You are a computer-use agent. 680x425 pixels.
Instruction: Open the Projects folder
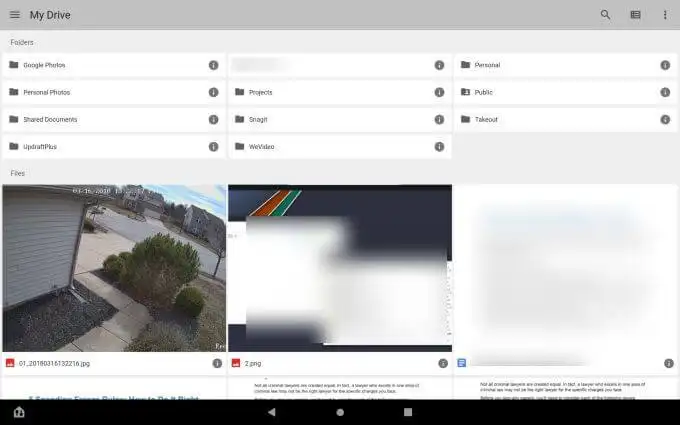point(340,92)
